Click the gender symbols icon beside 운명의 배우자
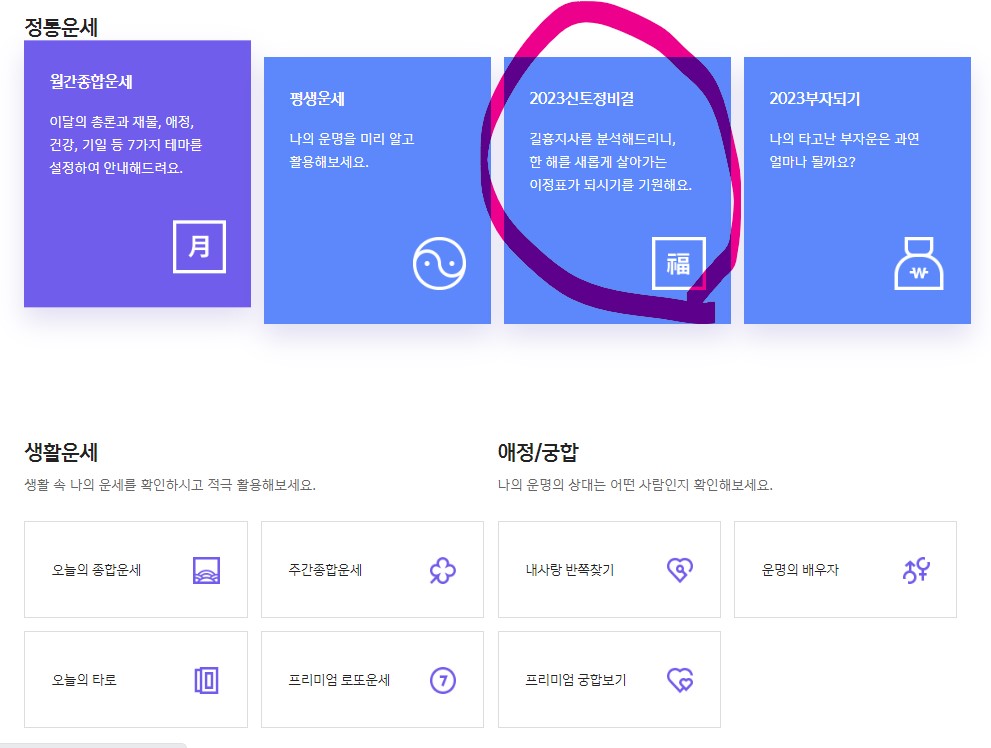This screenshot has height=748, width=991. (916, 570)
